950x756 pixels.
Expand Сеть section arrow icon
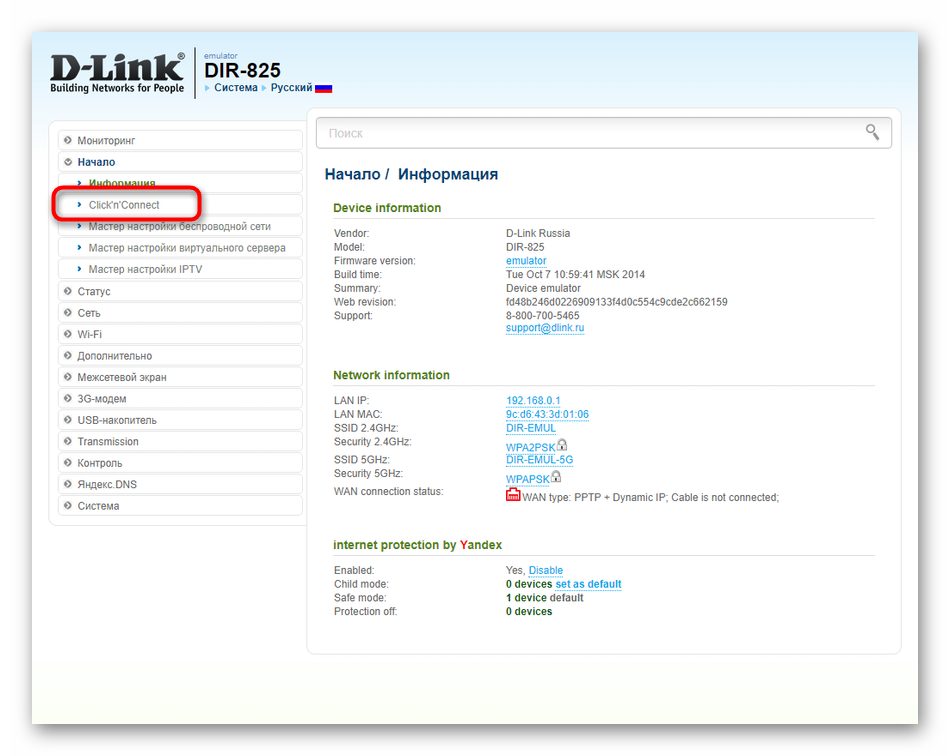tap(68, 313)
